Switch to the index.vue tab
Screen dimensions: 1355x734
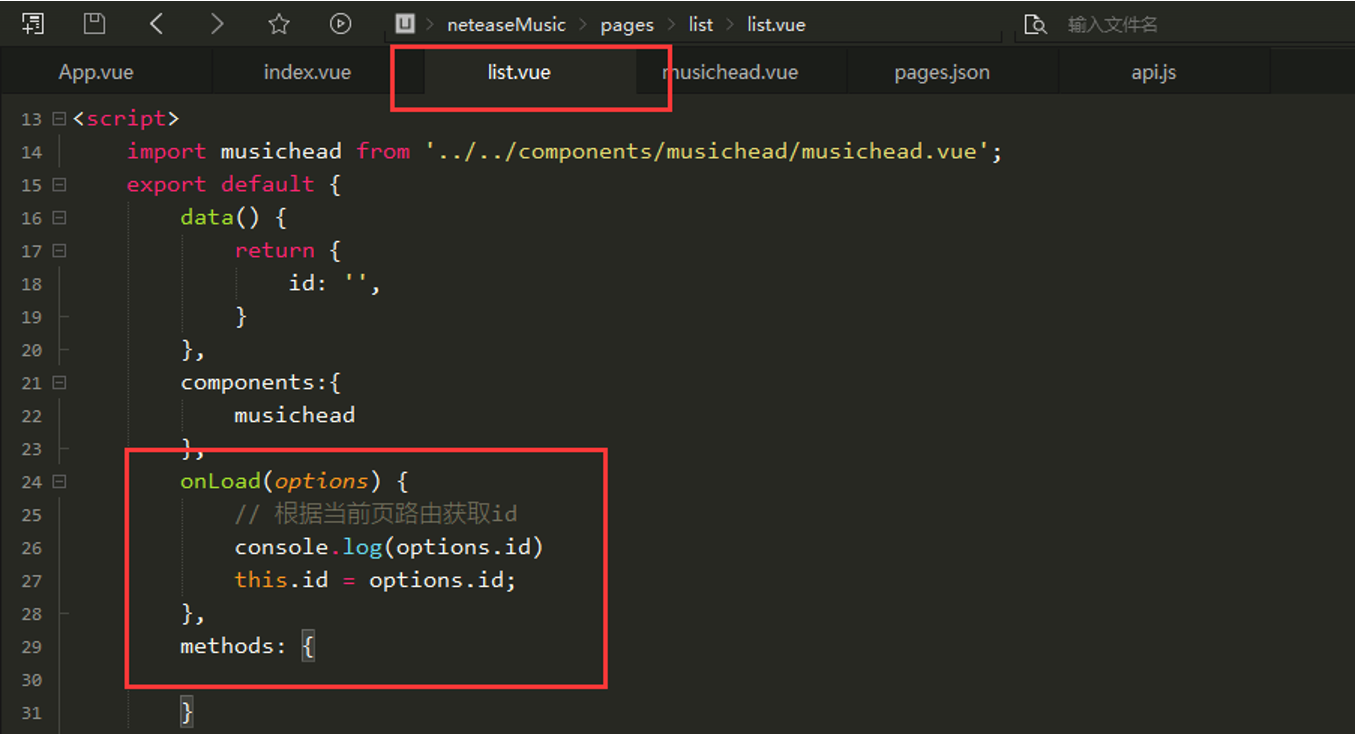(307, 72)
